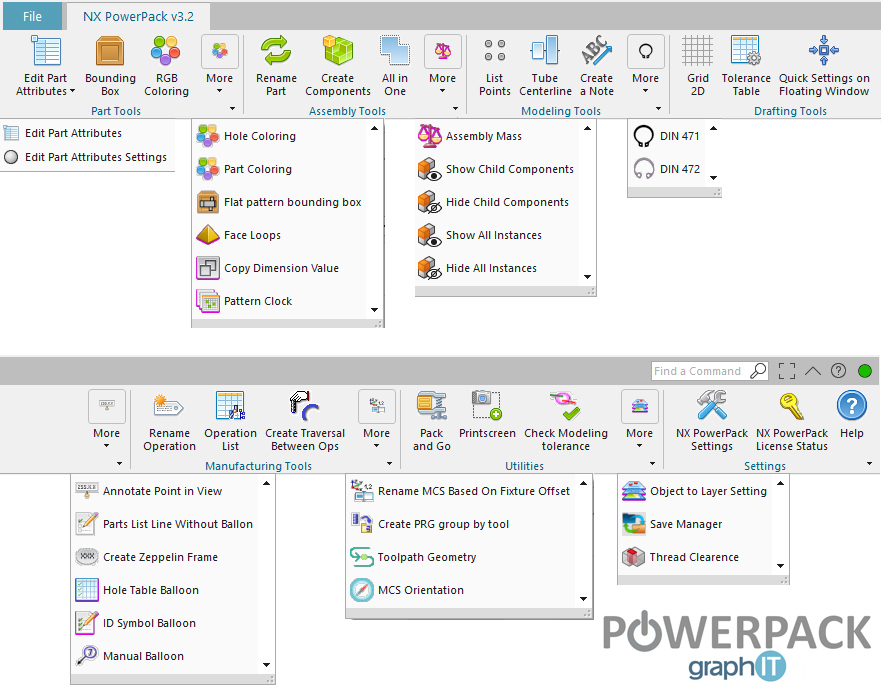
Task: Open Manufacturing Tools More dropdown
Action: (376, 420)
